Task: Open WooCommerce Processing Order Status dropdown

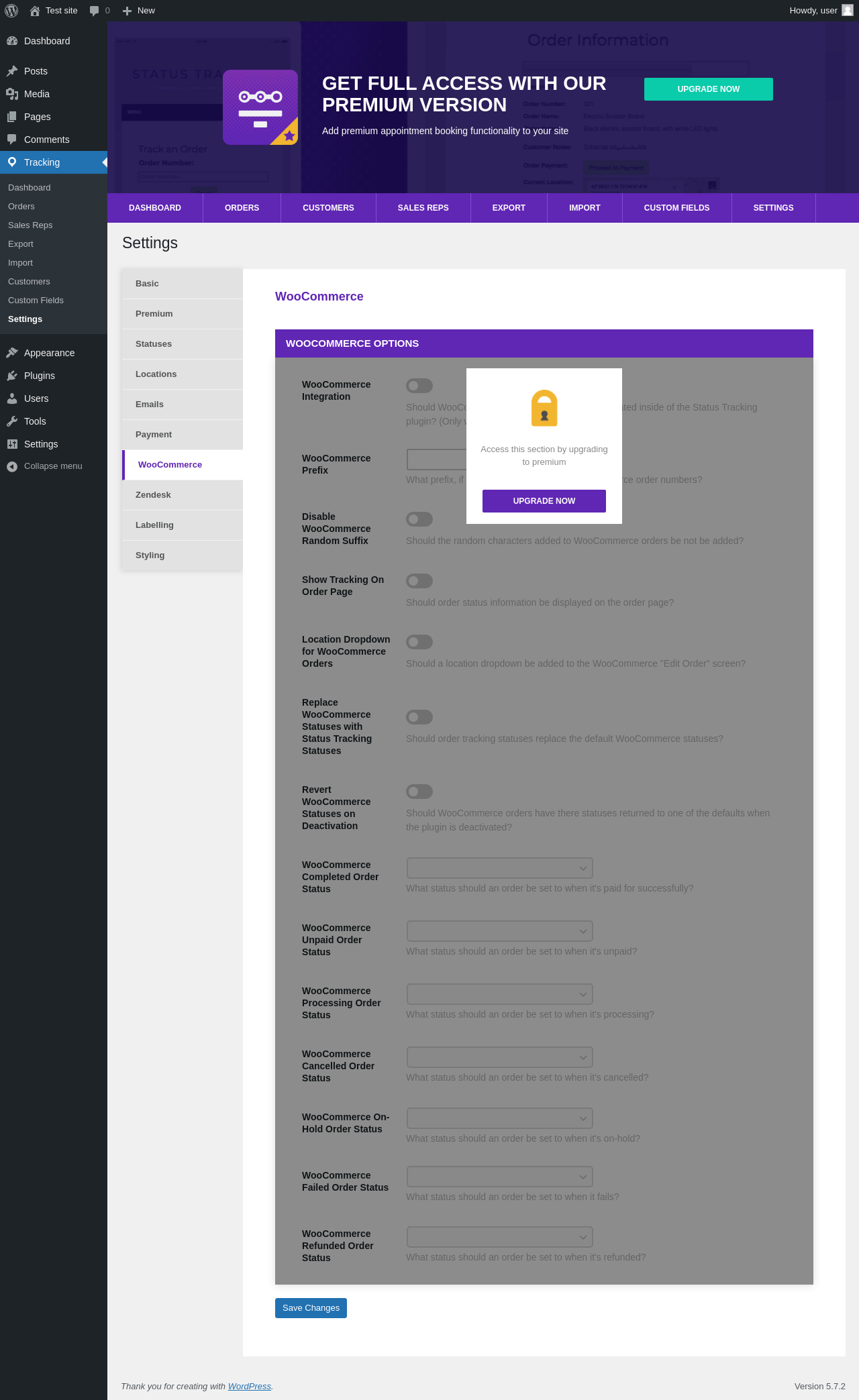Action: point(500,994)
